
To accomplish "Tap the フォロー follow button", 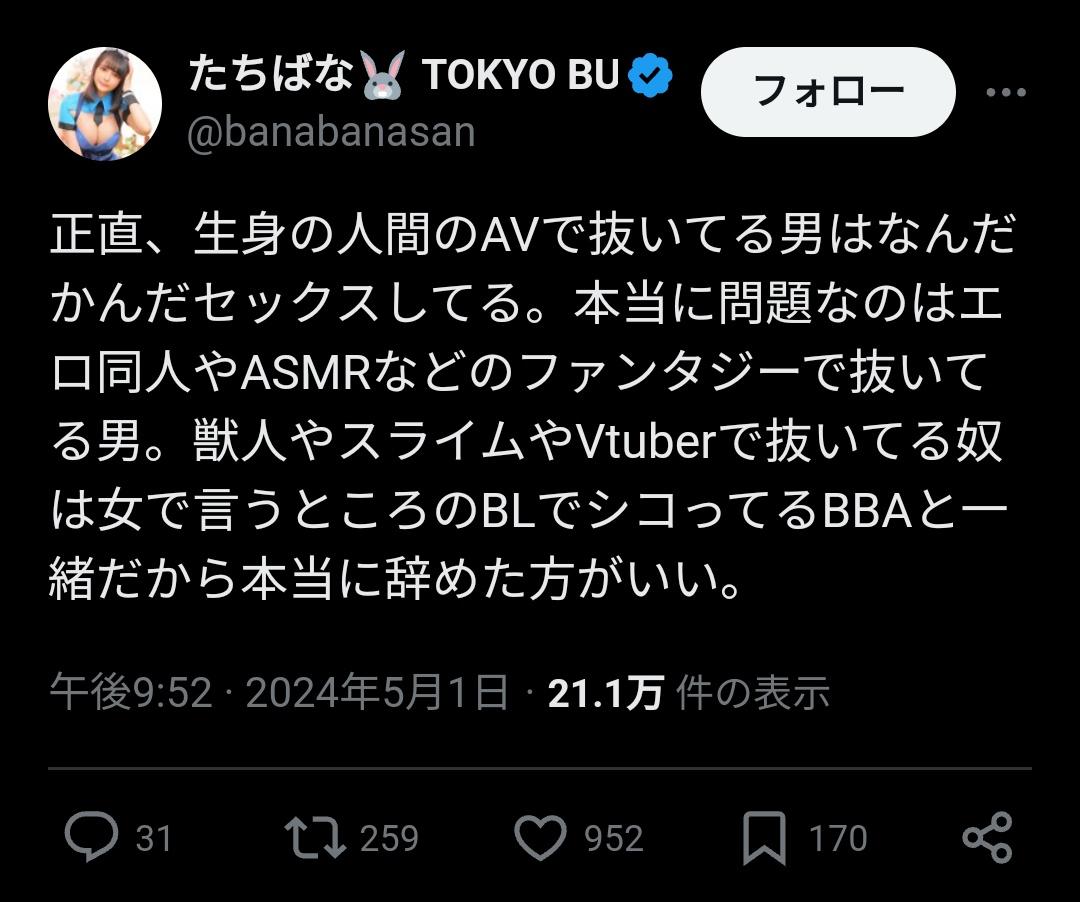I will (828, 92).
